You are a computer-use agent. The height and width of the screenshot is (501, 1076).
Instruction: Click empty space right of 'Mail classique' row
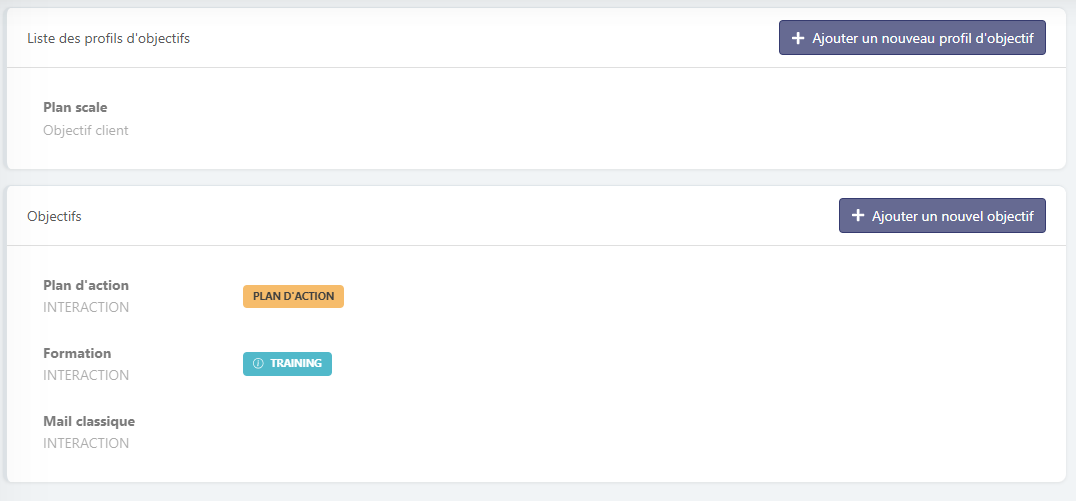pyautogui.click(x=600, y=432)
